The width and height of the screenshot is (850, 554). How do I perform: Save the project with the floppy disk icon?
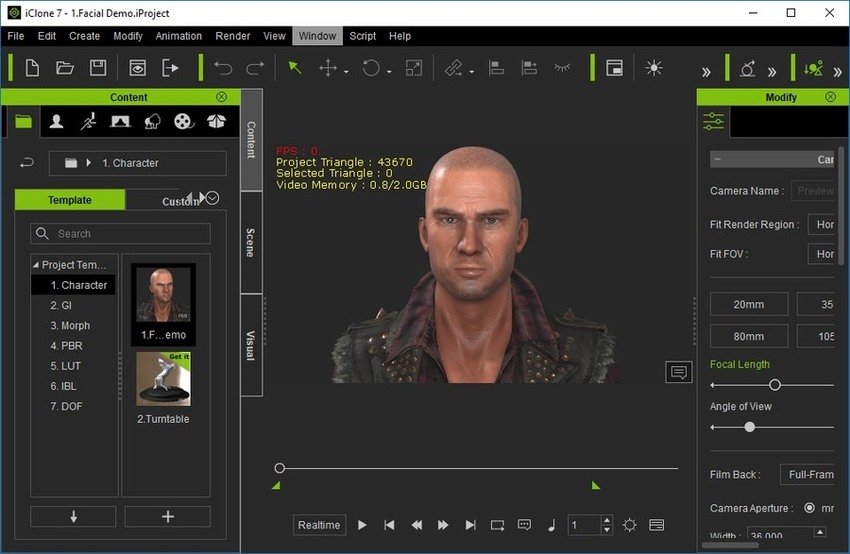[98, 68]
